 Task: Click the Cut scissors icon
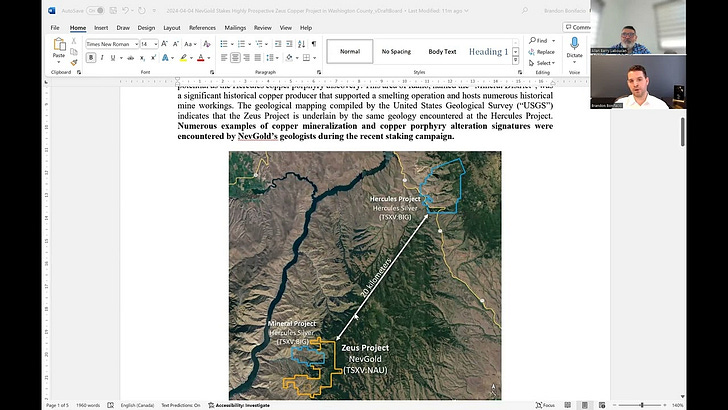point(74,41)
